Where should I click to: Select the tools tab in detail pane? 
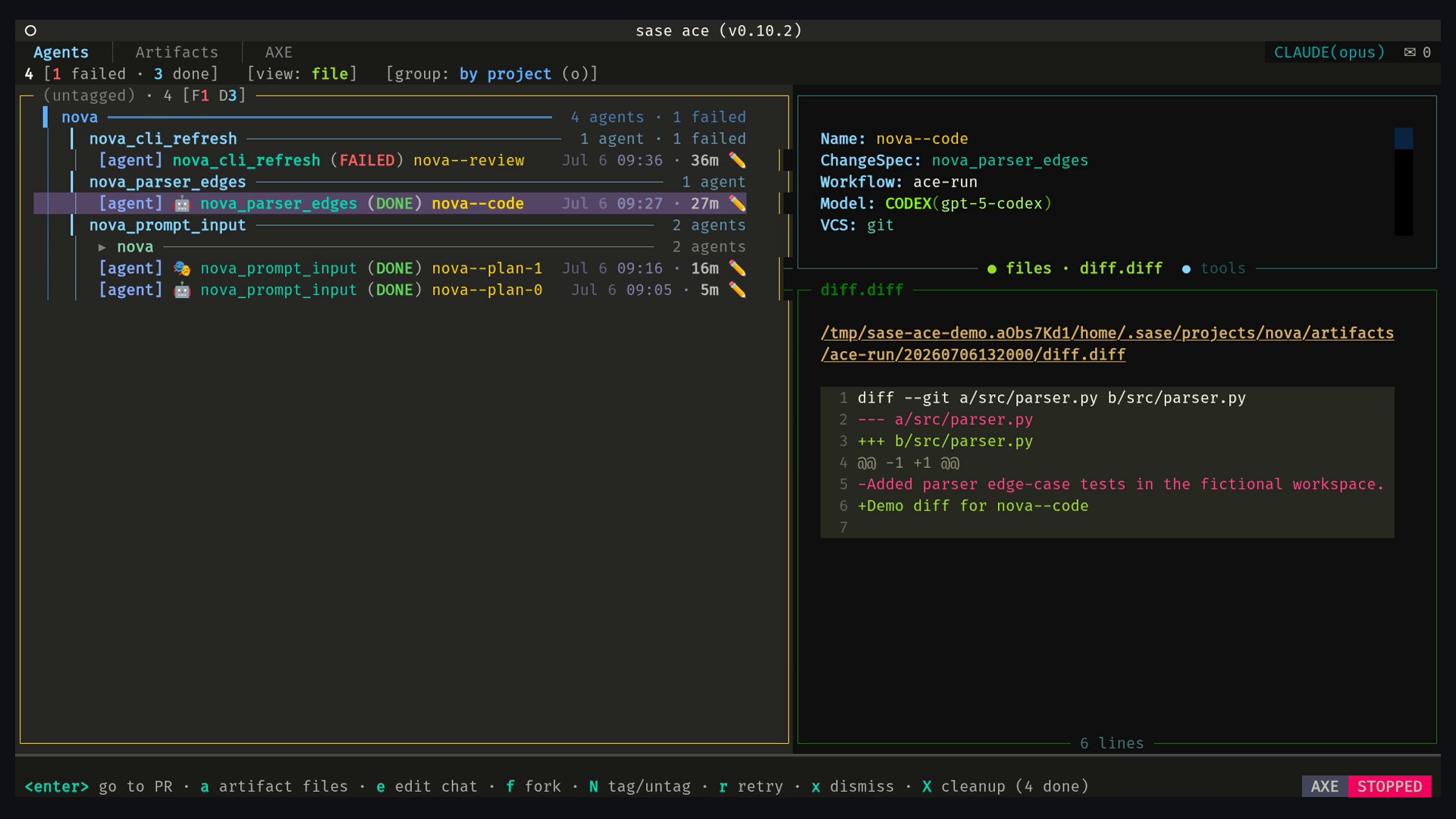[1223, 268]
